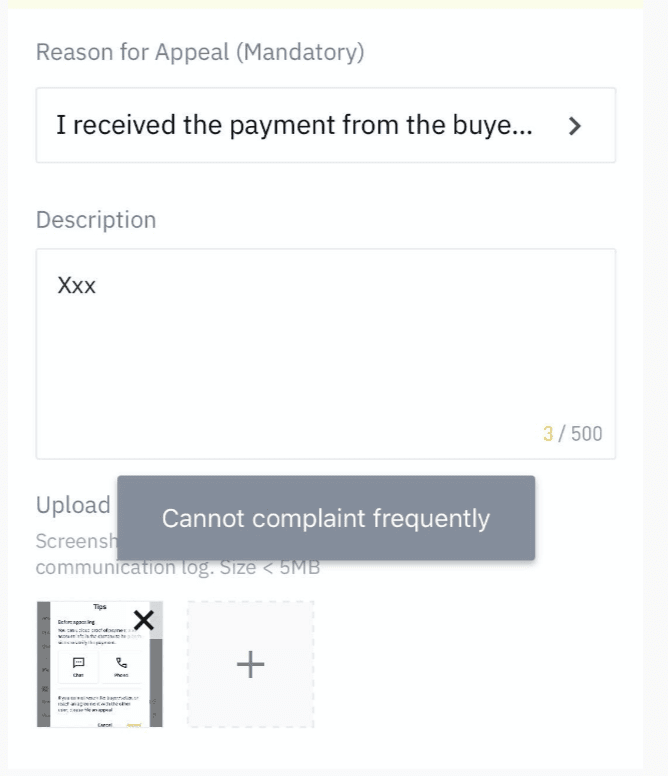Select the dashed empty upload slot
Viewport: 668px width, 776px height.
250,664
